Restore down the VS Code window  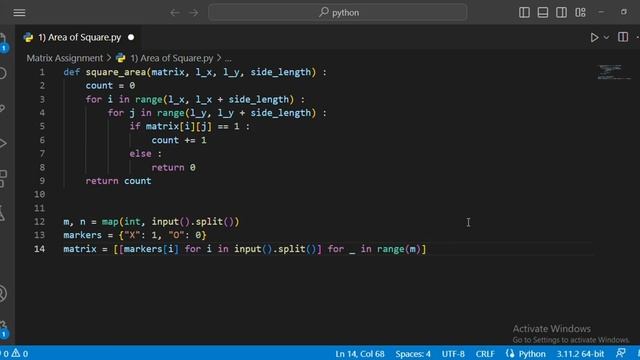click(624, 12)
